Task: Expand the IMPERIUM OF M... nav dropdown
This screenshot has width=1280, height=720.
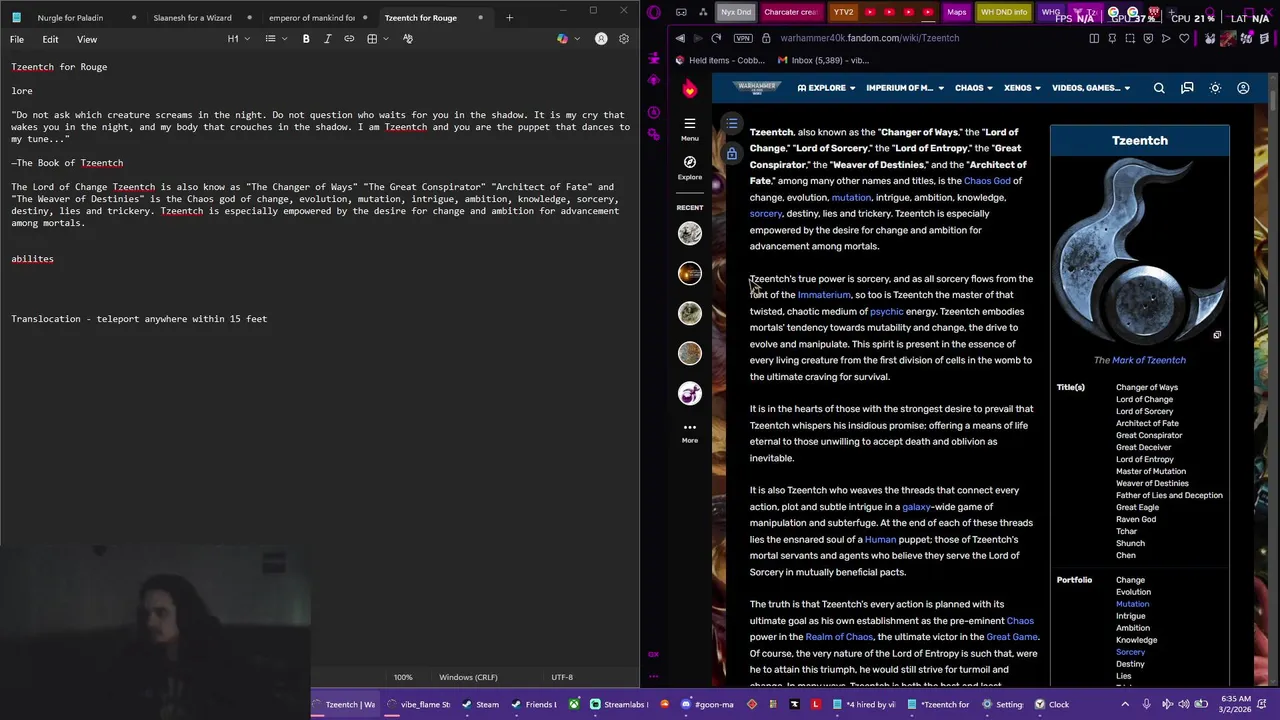Action: (904, 88)
